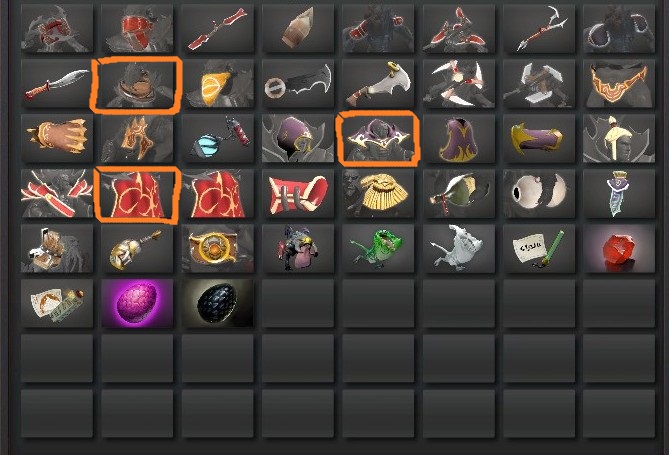Select the black scaled egg item
The width and height of the screenshot is (669, 455).
click(x=218, y=303)
